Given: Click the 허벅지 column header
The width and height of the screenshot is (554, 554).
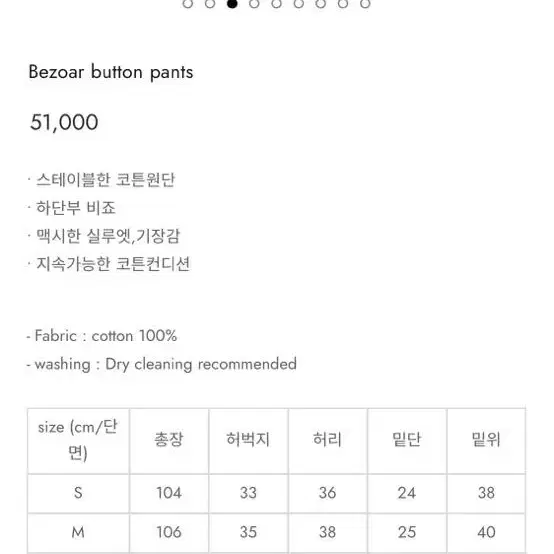Looking at the screenshot, I should coord(248,441).
